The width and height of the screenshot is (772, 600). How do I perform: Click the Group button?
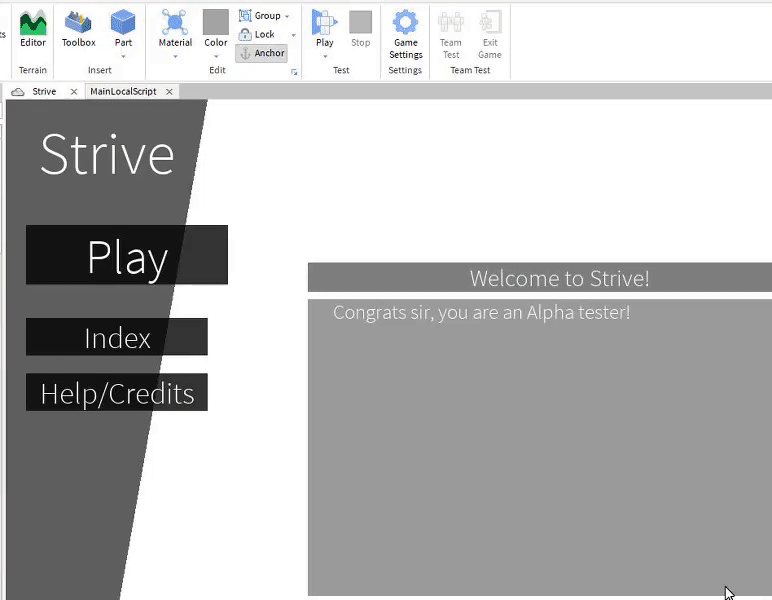click(x=259, y=16)
